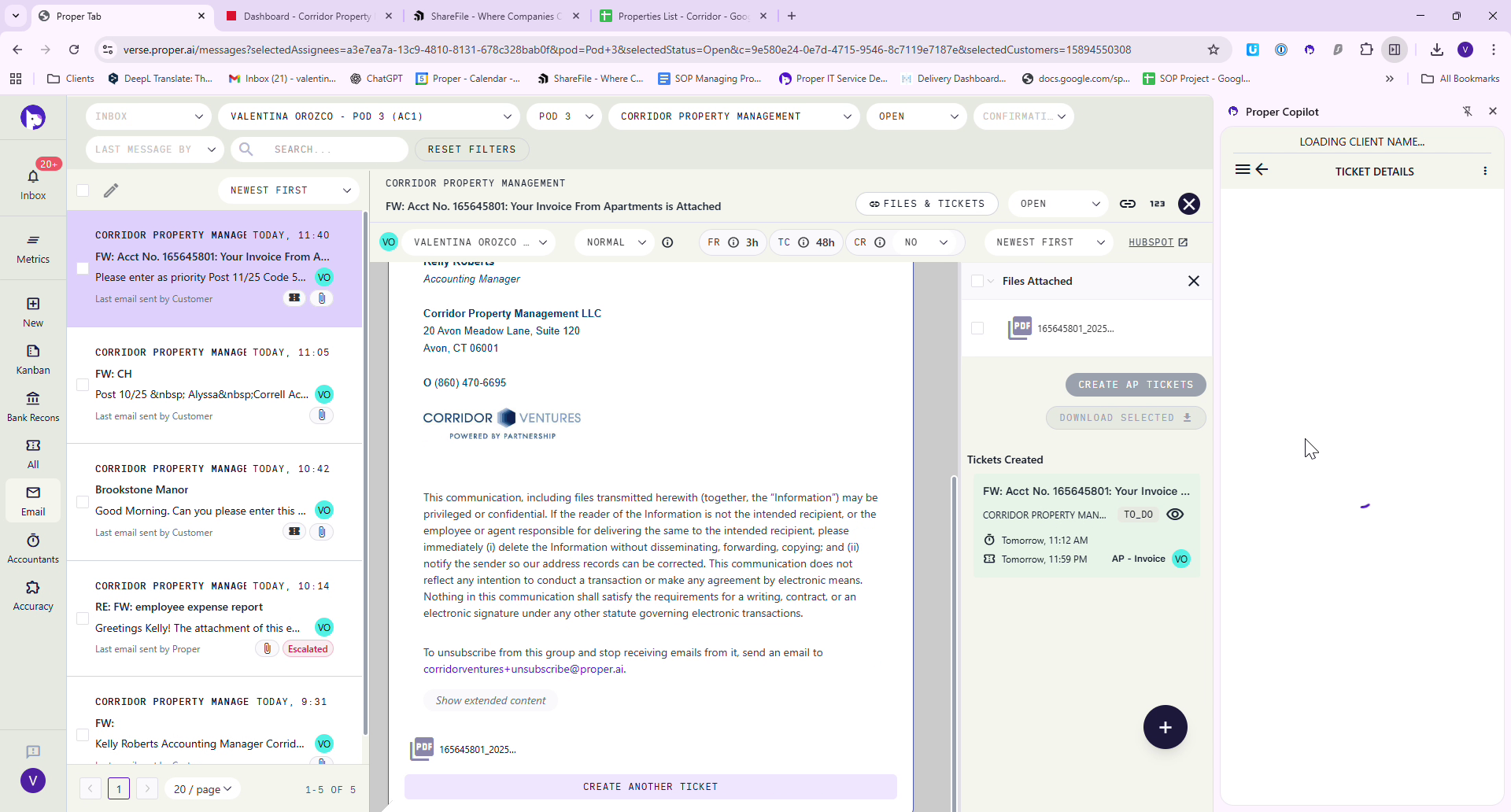This screenshot has width=1511, height=812.
Task: Open the Inbox bell icon
Action: 33,177
